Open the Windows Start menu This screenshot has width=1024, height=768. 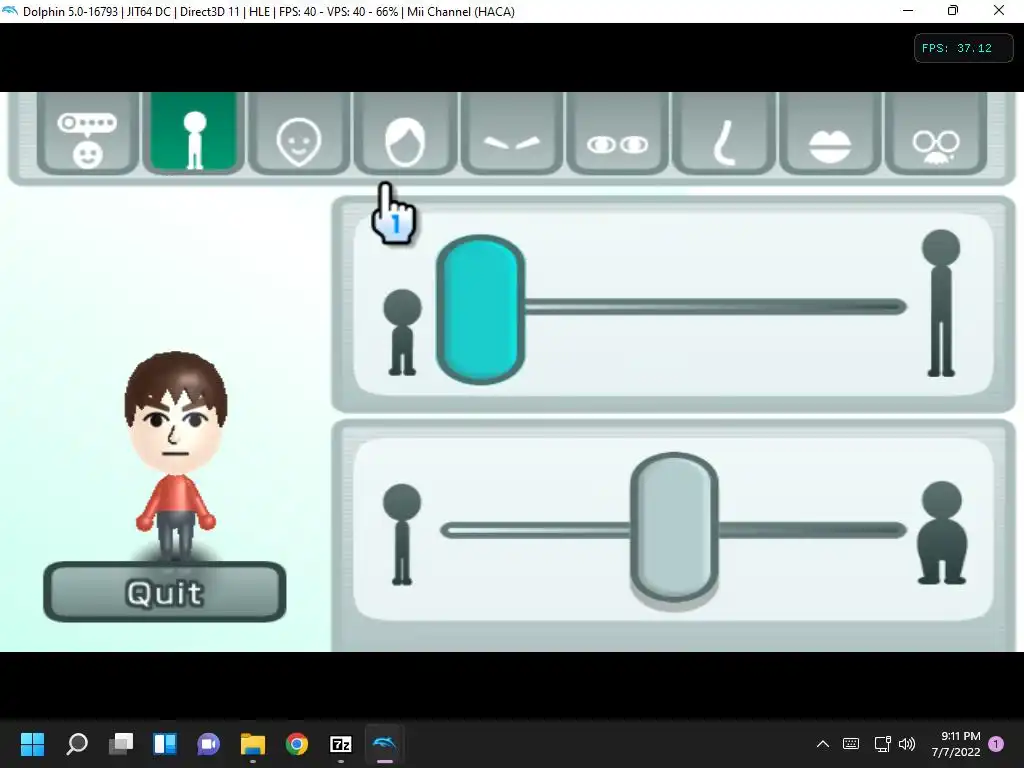pos(33,744)
